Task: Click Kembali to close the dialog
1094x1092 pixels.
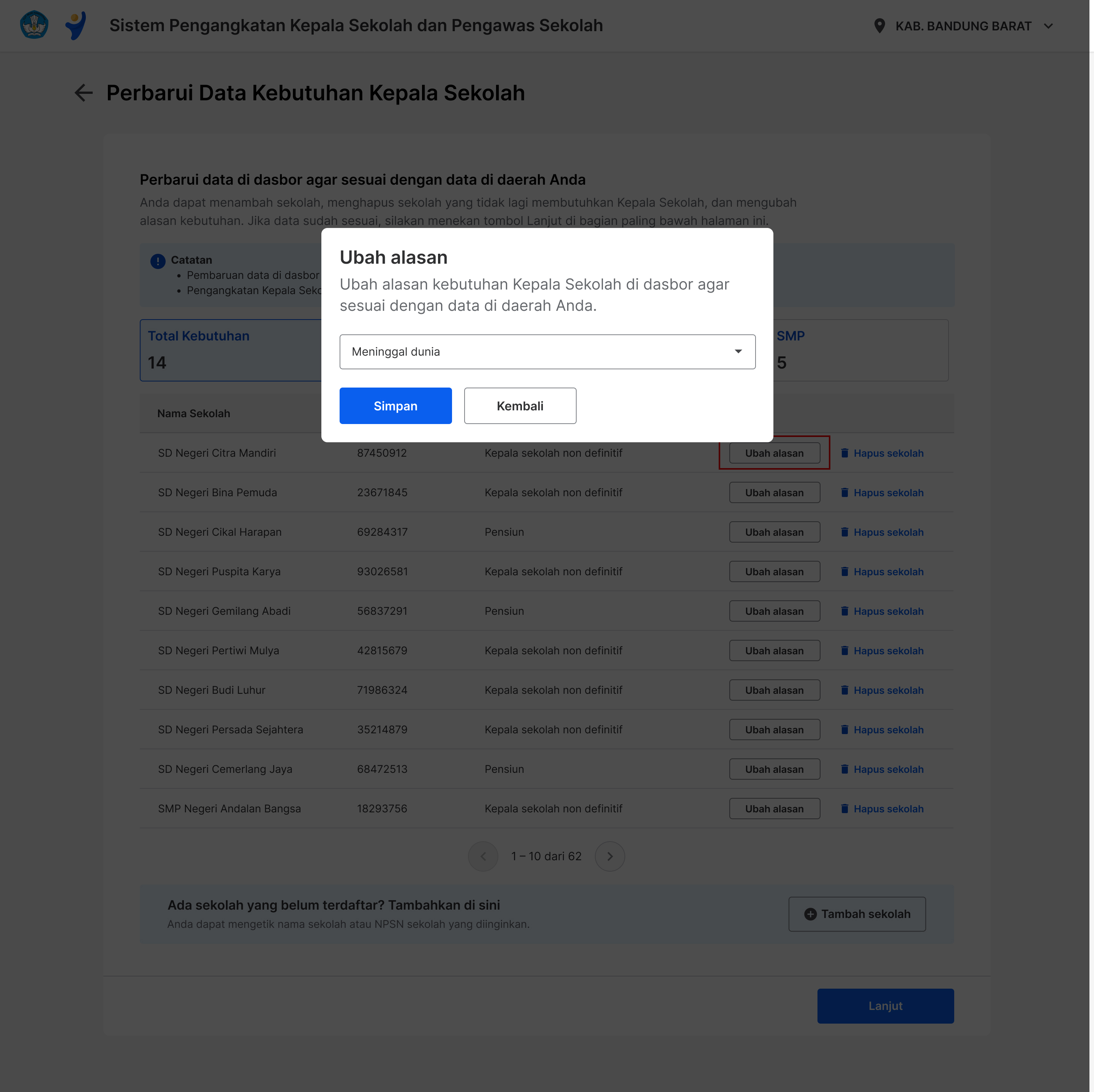Action: (x=520, y=405)
